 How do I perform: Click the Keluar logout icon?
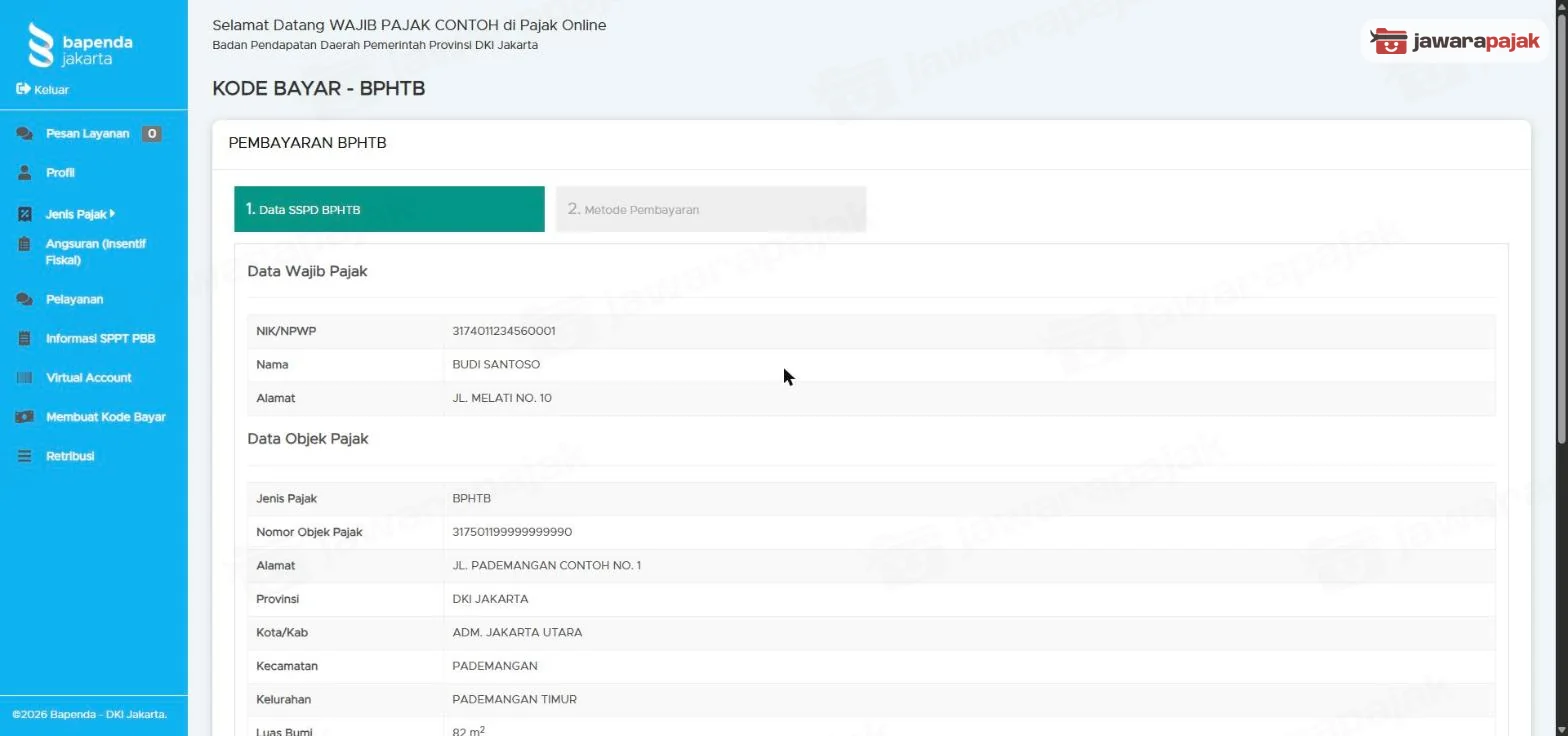23,89
